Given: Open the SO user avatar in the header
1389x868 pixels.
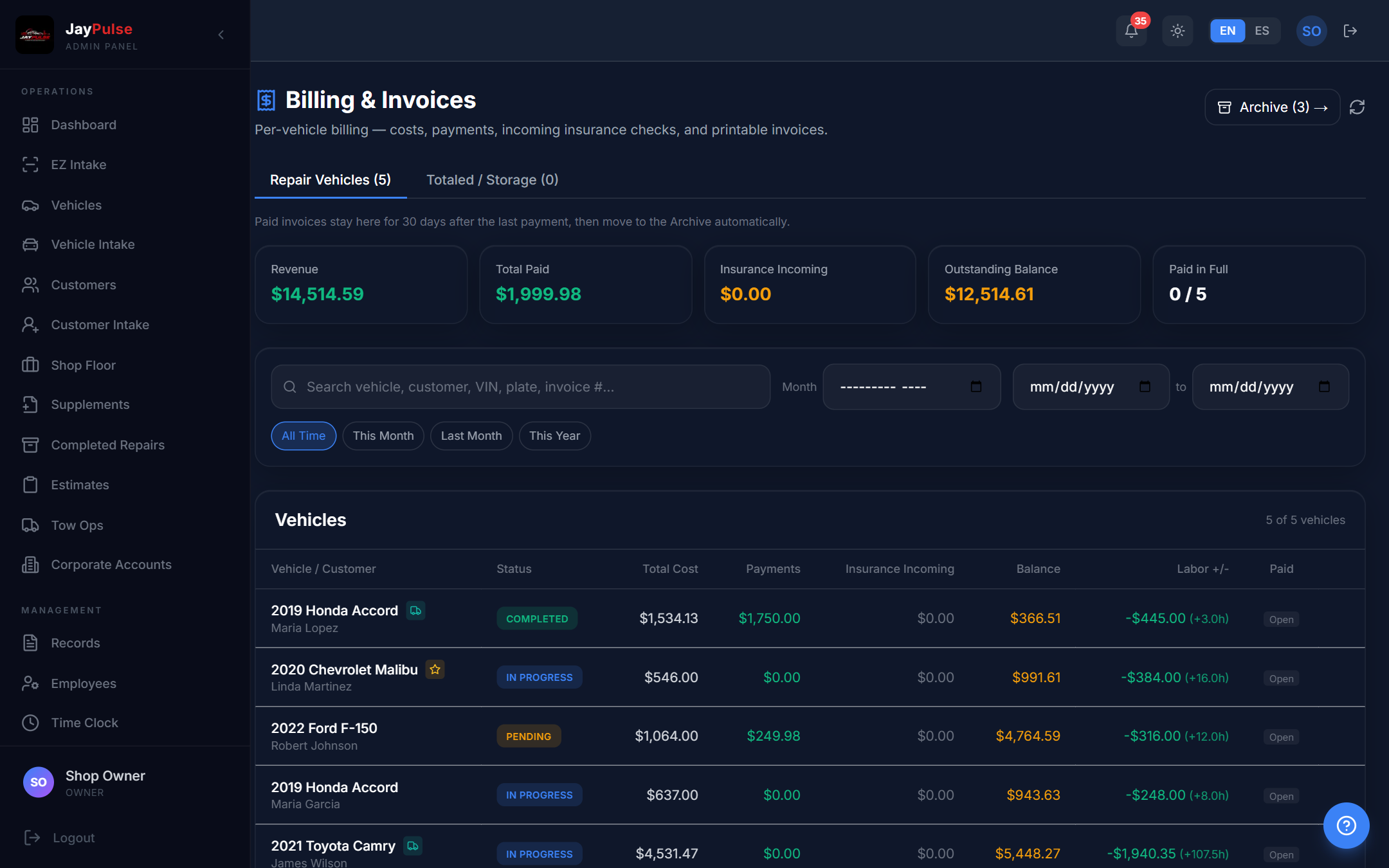Looking at the screenshot, I should point(1311,31).
